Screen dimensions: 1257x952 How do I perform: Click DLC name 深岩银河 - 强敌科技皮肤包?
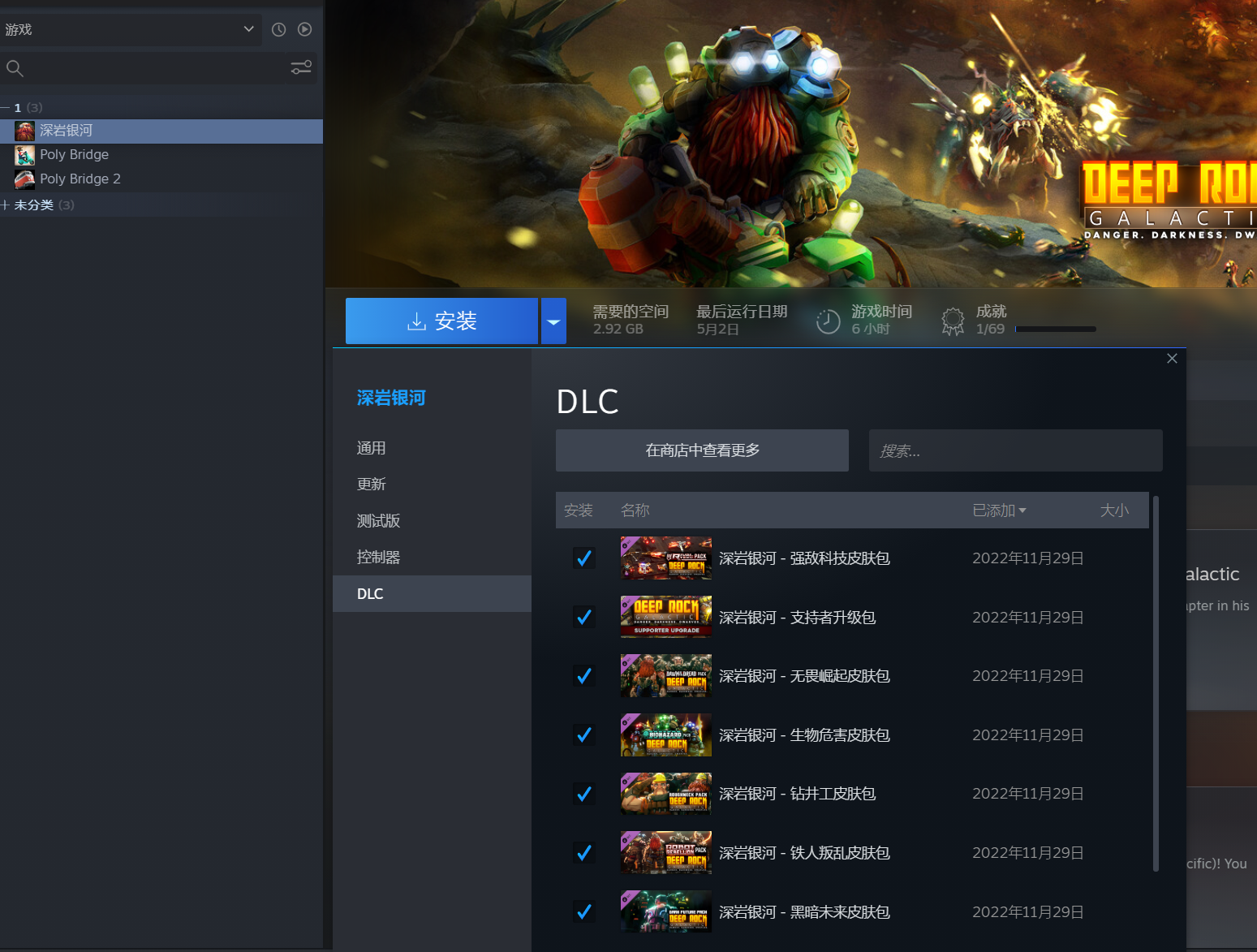point(804,558)
